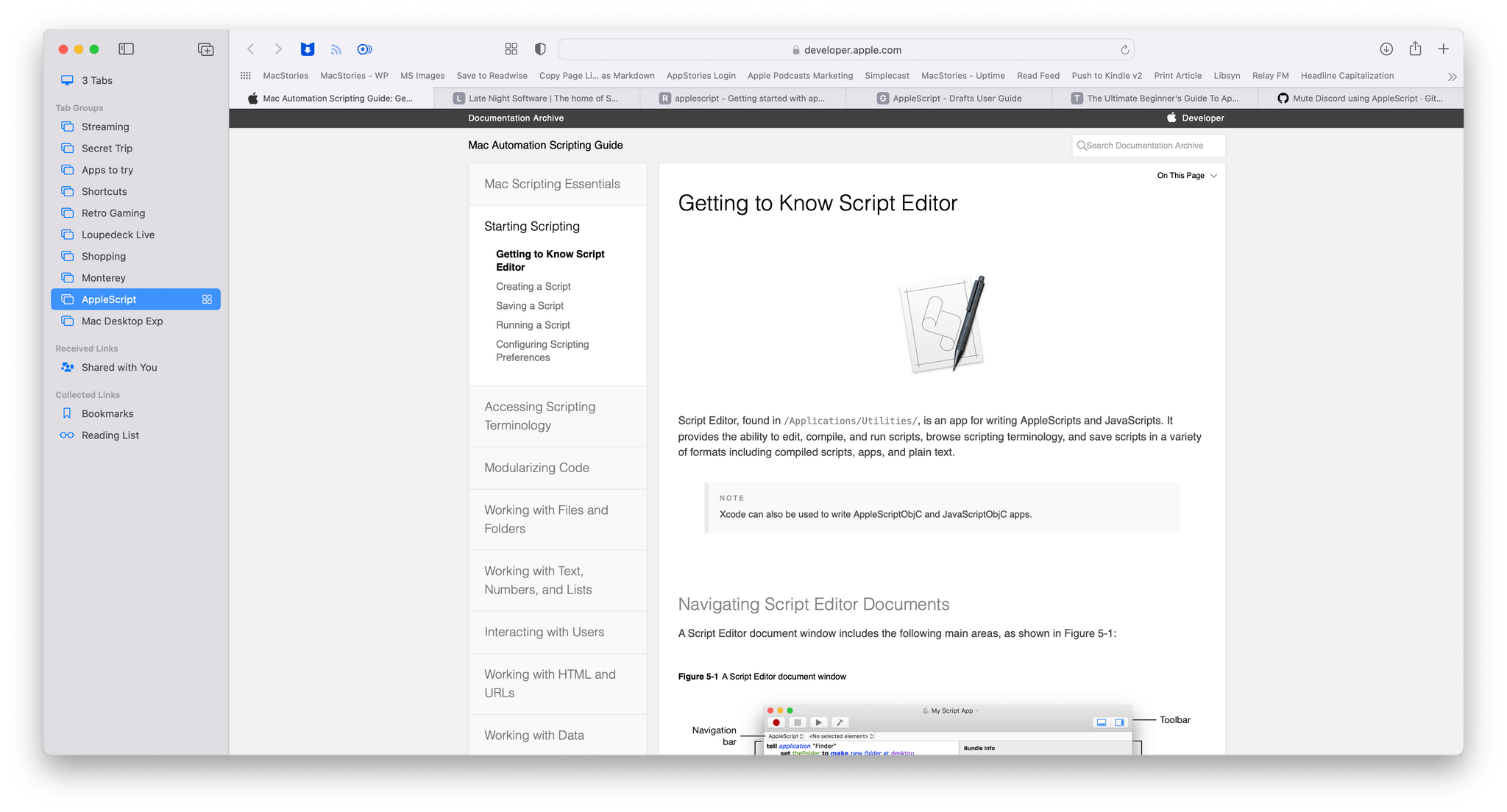Reload the page with the refresh icon

pyautogui.click(x=1124, y=50)
